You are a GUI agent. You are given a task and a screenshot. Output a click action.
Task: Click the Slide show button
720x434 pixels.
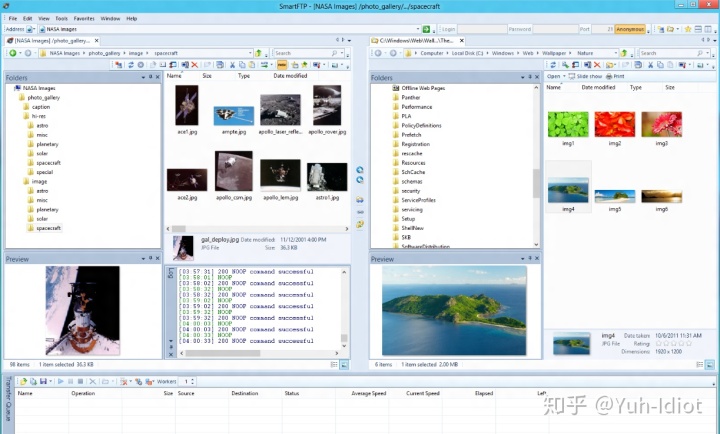[x=585, y=76]
